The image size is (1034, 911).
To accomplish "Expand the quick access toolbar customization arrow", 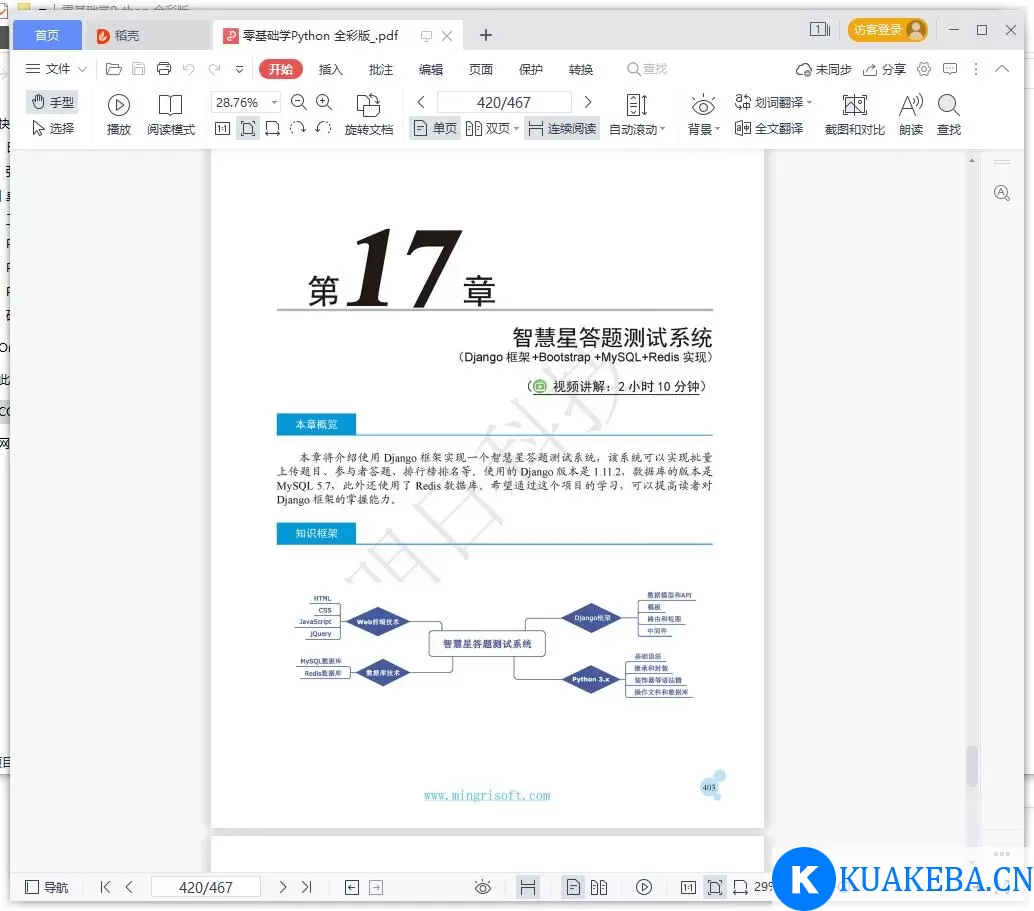I will click(239, 69).
